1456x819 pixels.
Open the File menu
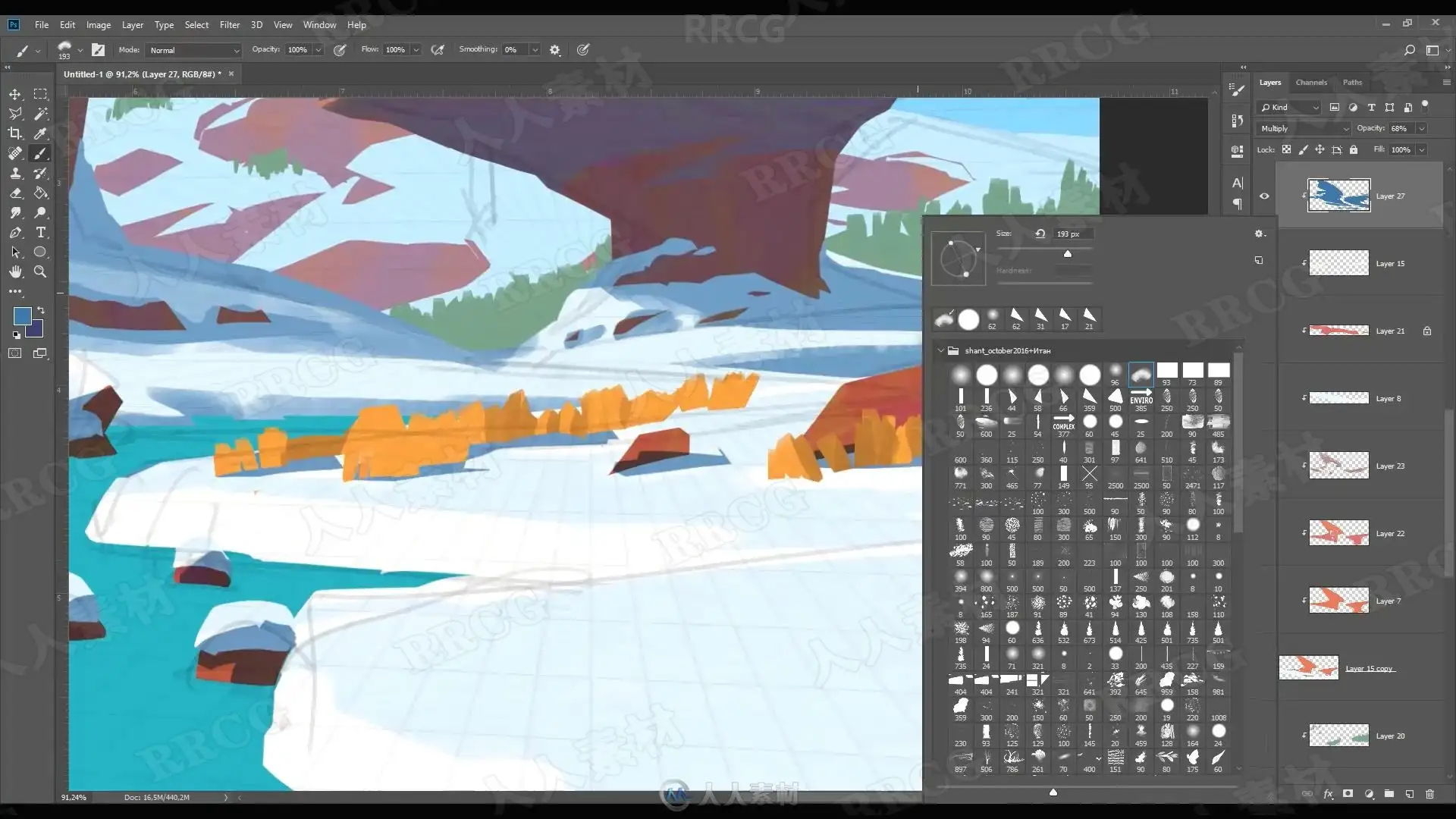tap(42, 24)
